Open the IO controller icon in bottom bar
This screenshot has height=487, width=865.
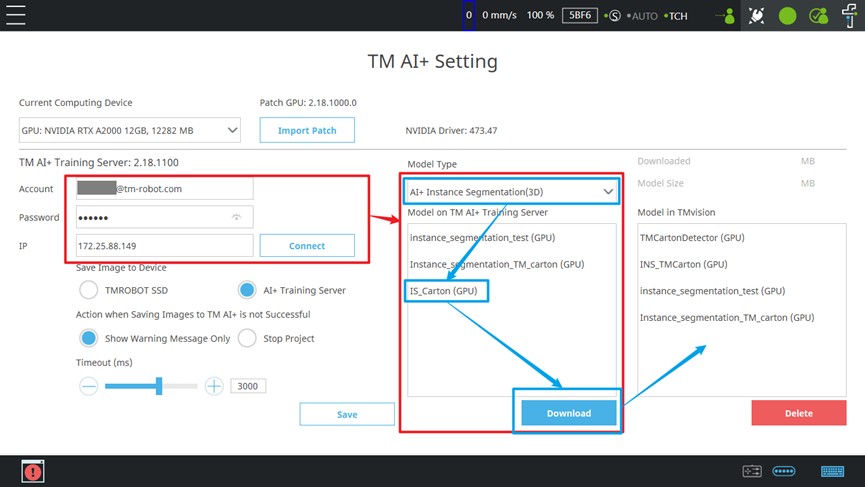(x=752, y=471)
